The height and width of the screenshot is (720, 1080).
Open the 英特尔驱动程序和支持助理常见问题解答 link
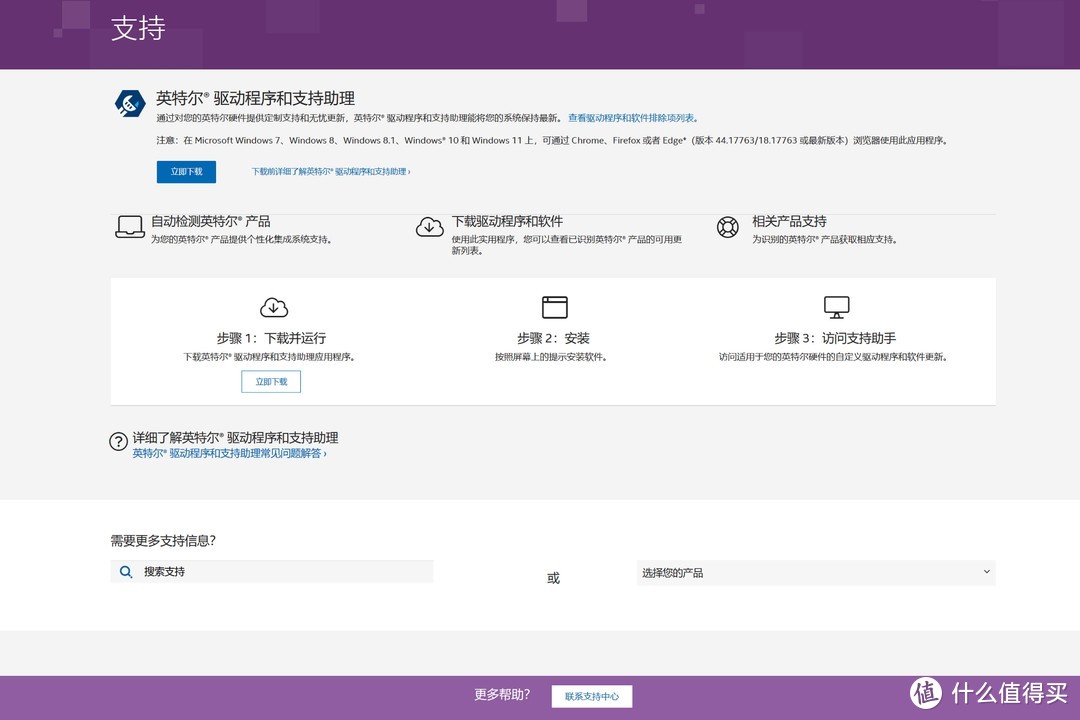(x=229, y=453)
